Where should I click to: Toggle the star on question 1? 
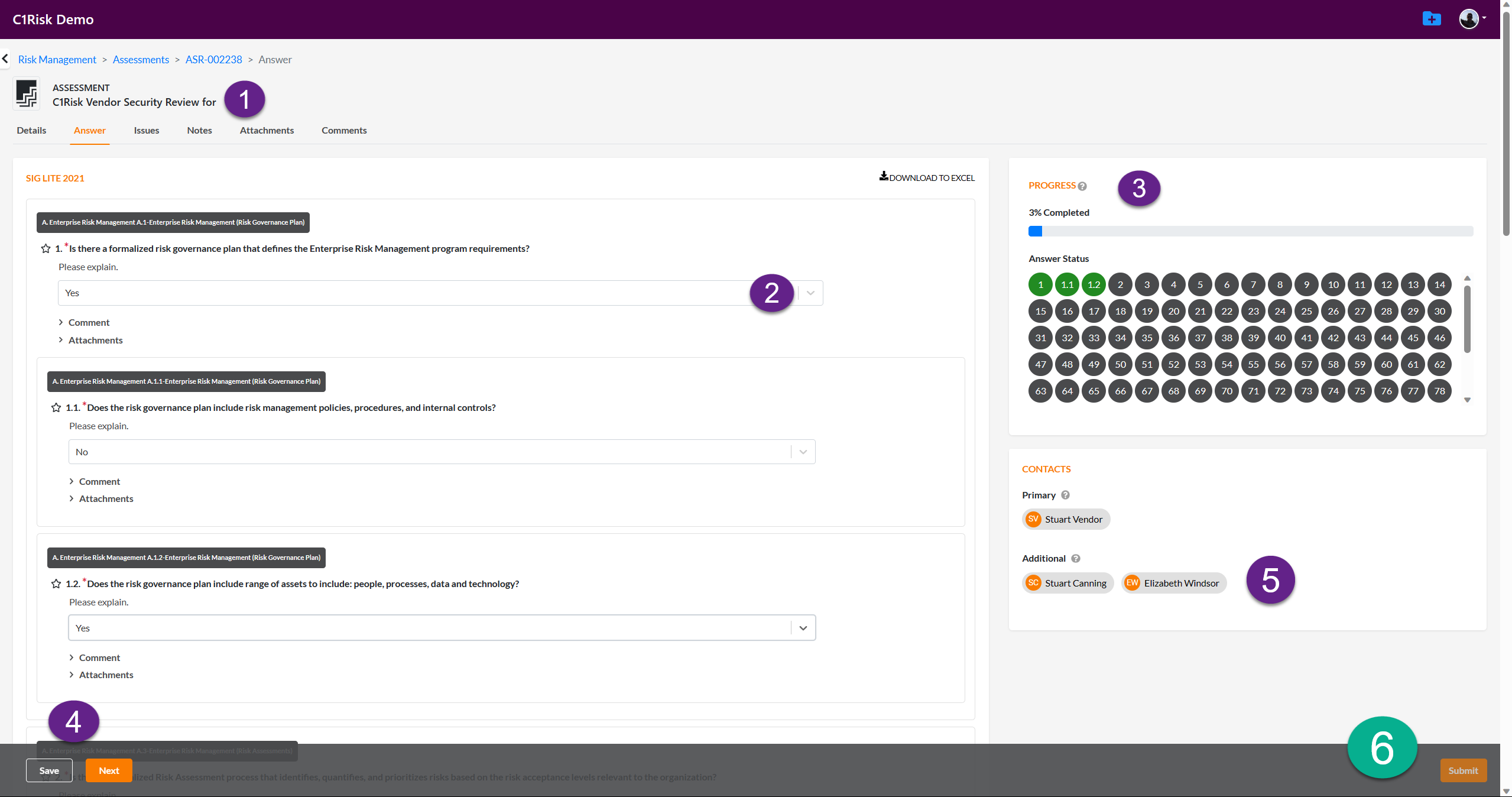point(46,249)
